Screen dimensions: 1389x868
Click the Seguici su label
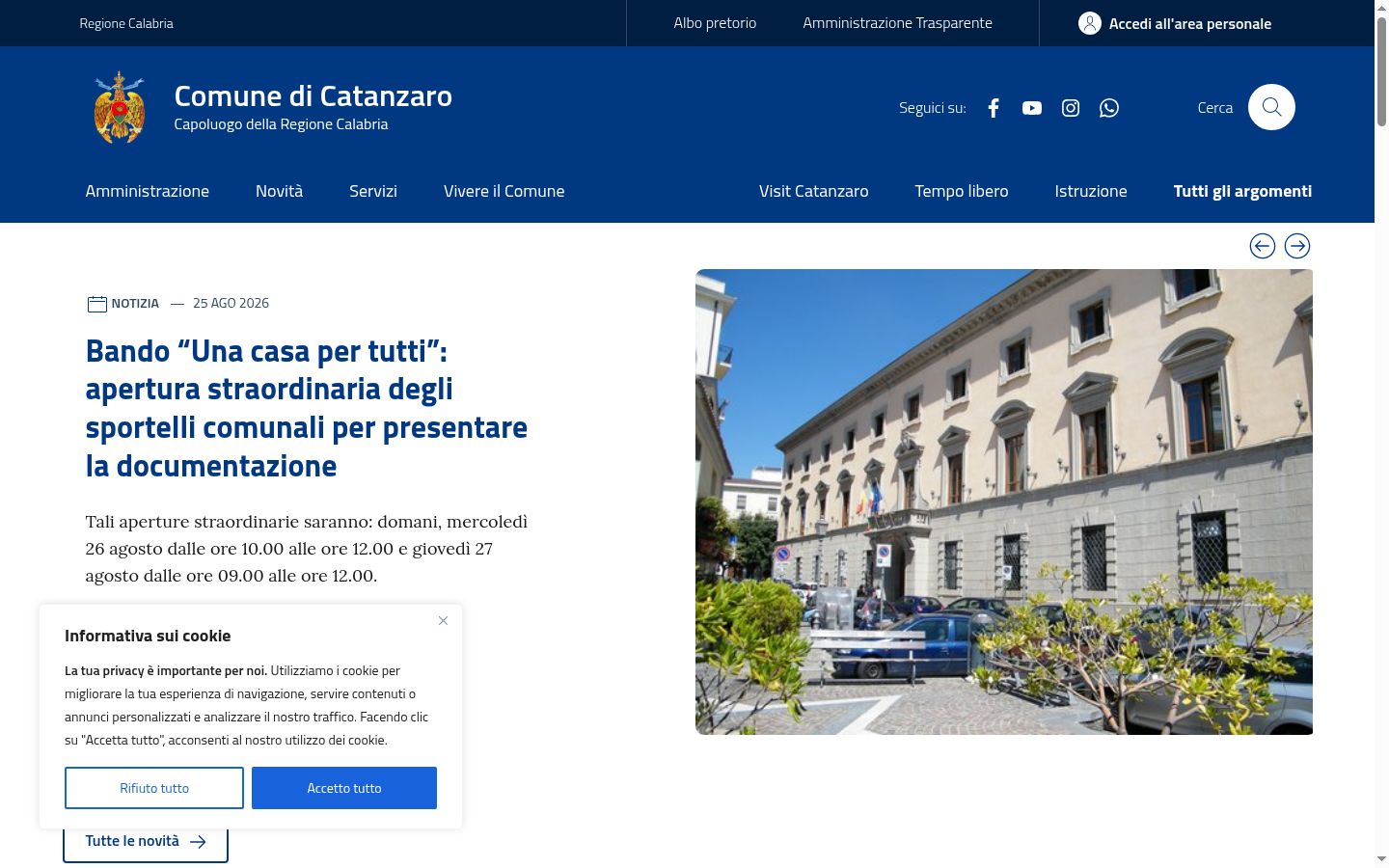tap(932, 108)
